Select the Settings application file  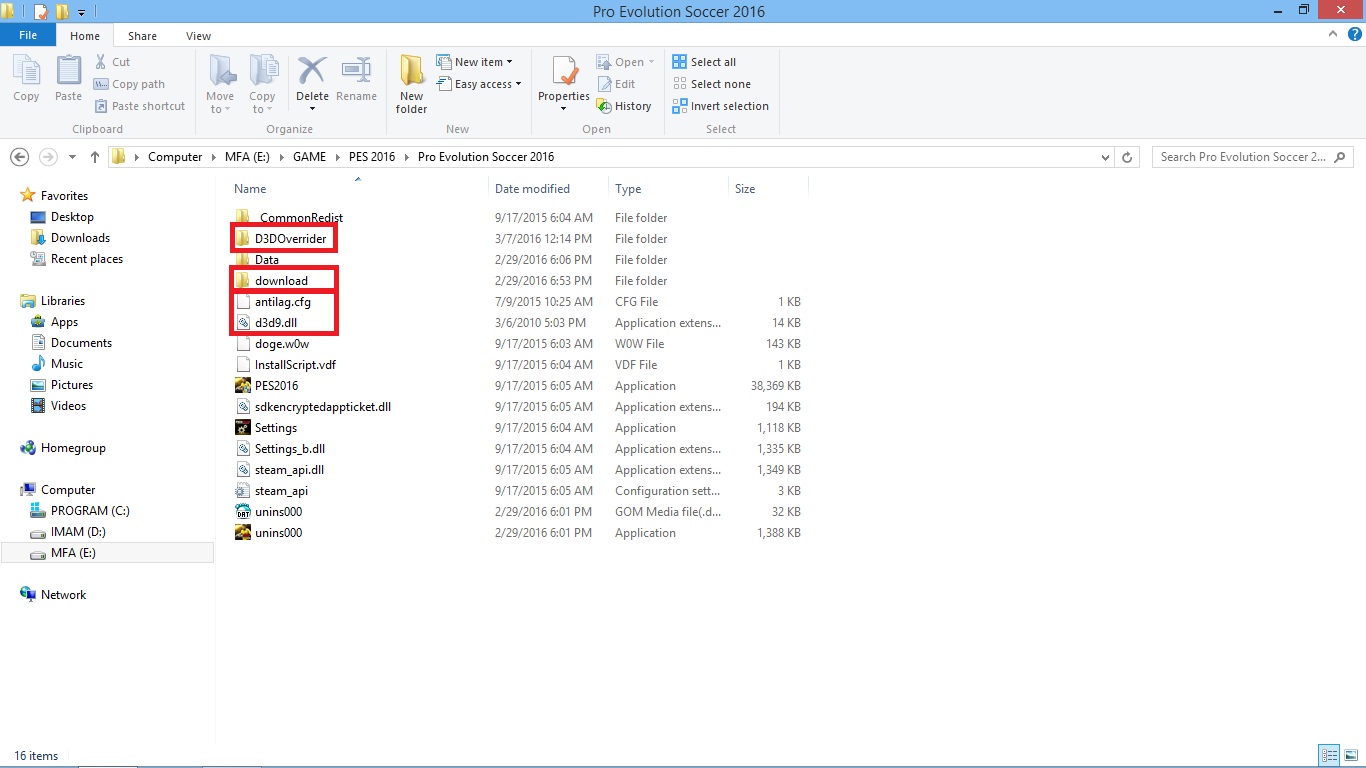[x=275, y=428]
